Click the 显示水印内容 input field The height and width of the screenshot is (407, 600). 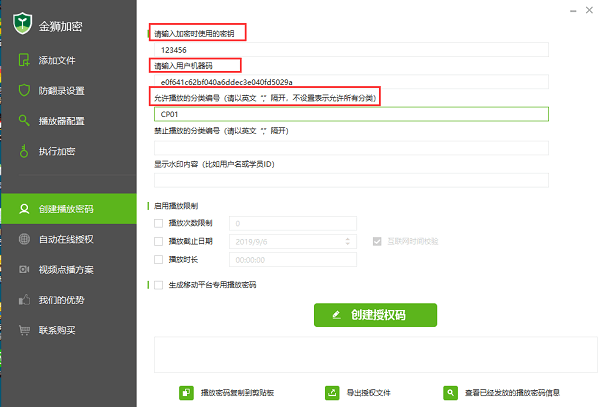pyautogui.click(x=350, y=181)
